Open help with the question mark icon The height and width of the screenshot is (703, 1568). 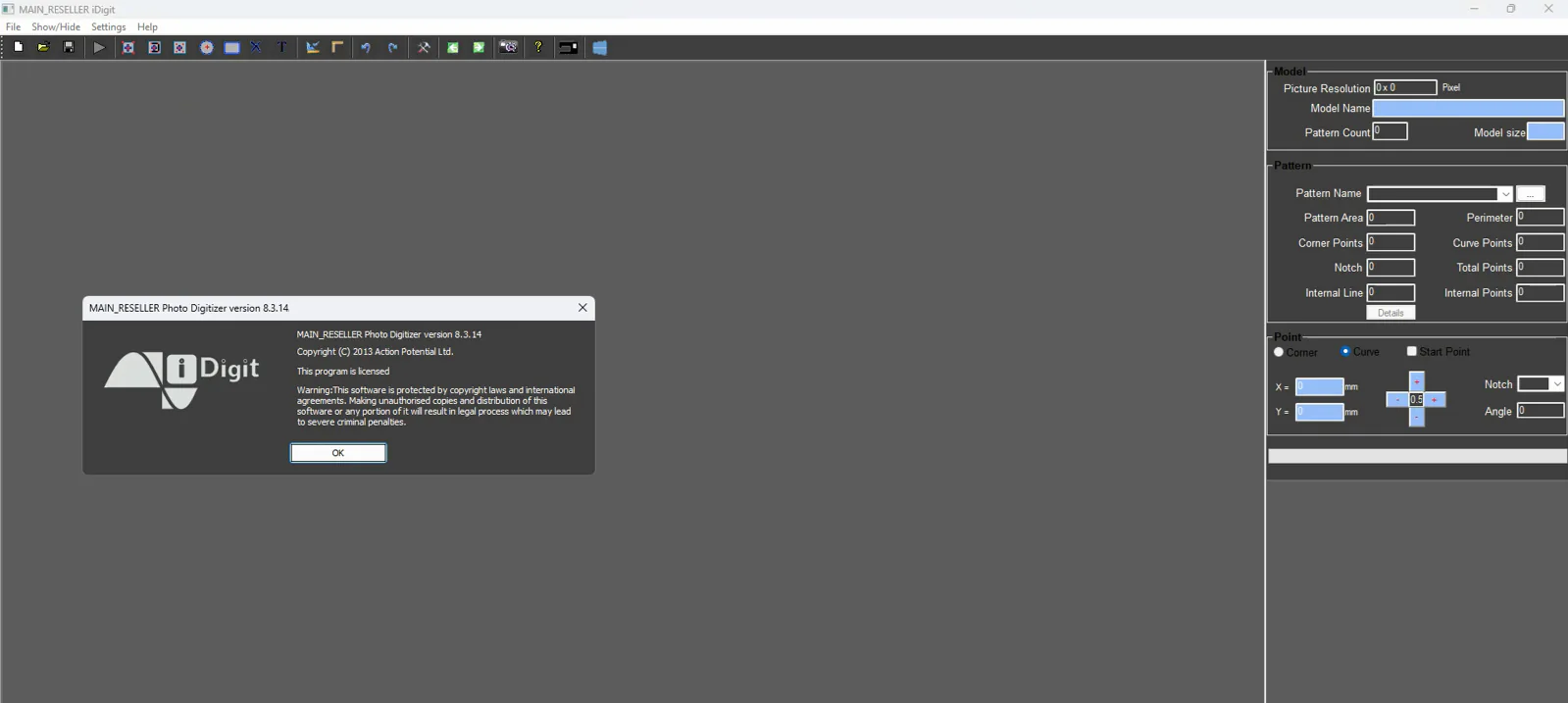(538, 47)
